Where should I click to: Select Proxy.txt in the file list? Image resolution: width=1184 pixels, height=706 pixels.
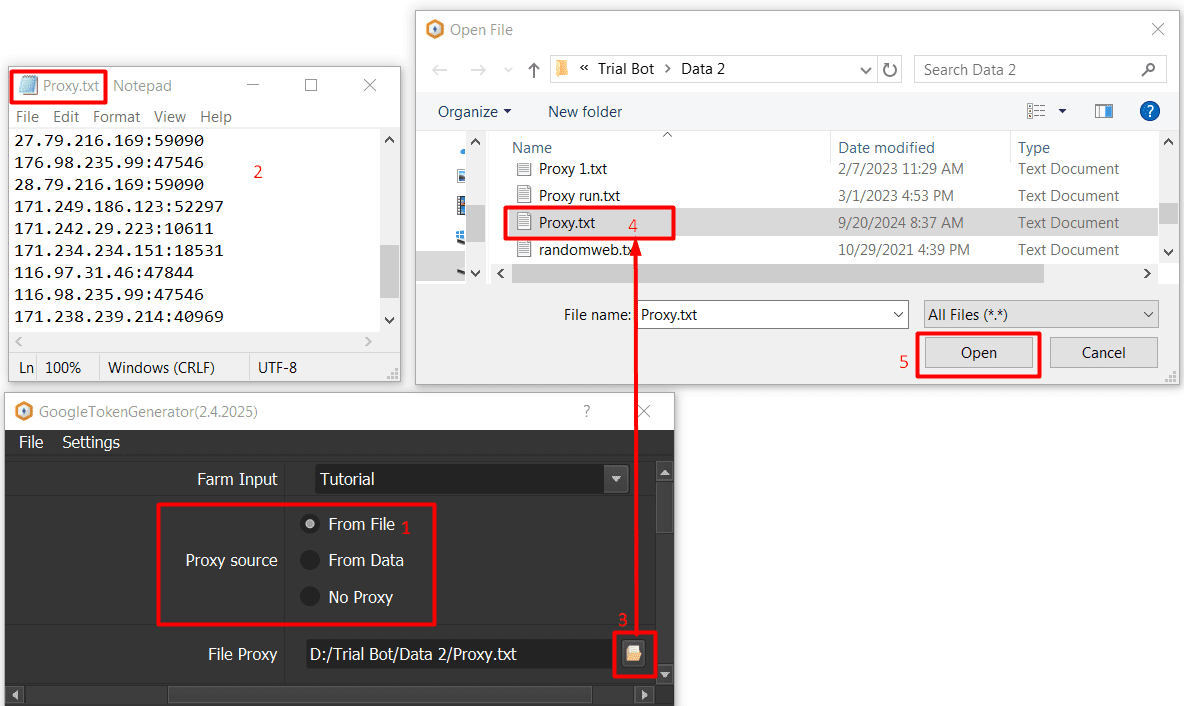[x=567, y=223]
